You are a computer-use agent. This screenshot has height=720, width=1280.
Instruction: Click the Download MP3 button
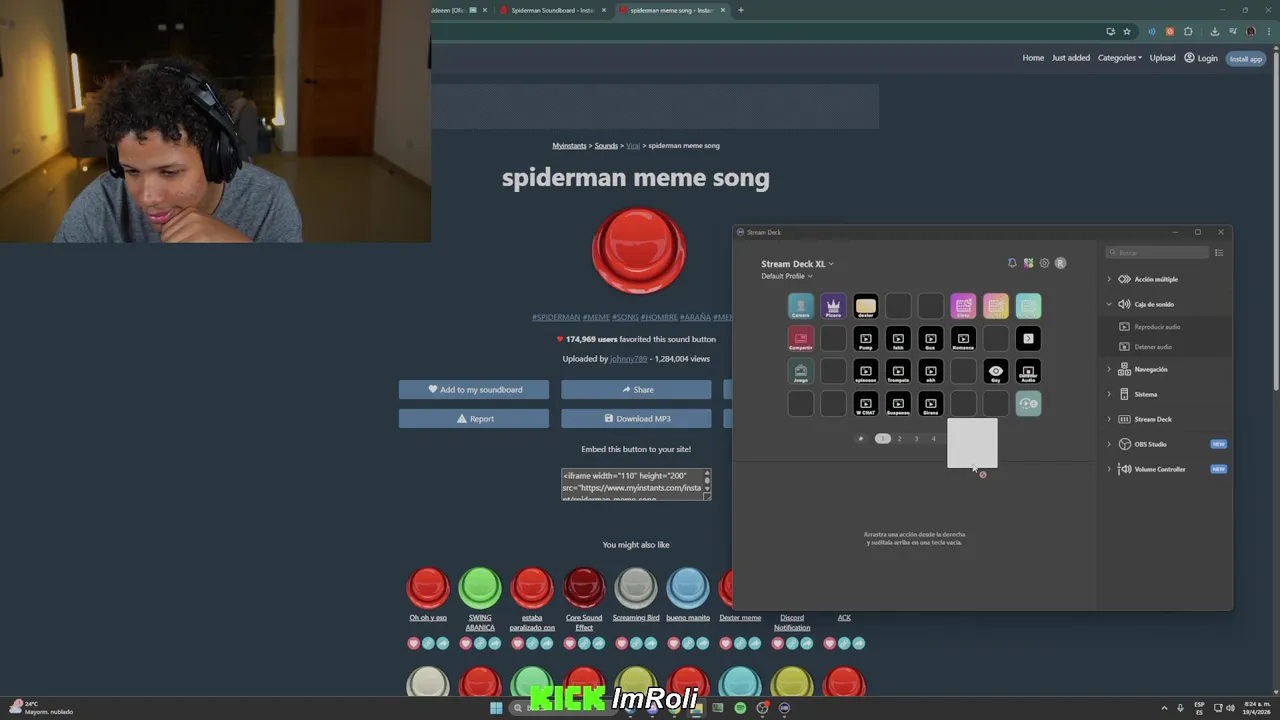click(636, 419)
